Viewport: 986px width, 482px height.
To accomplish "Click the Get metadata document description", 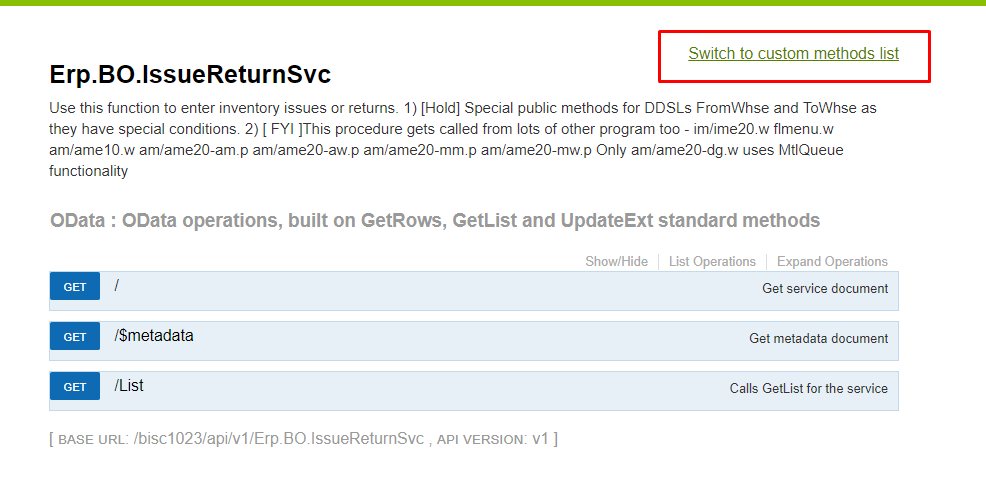I will 818,339.
